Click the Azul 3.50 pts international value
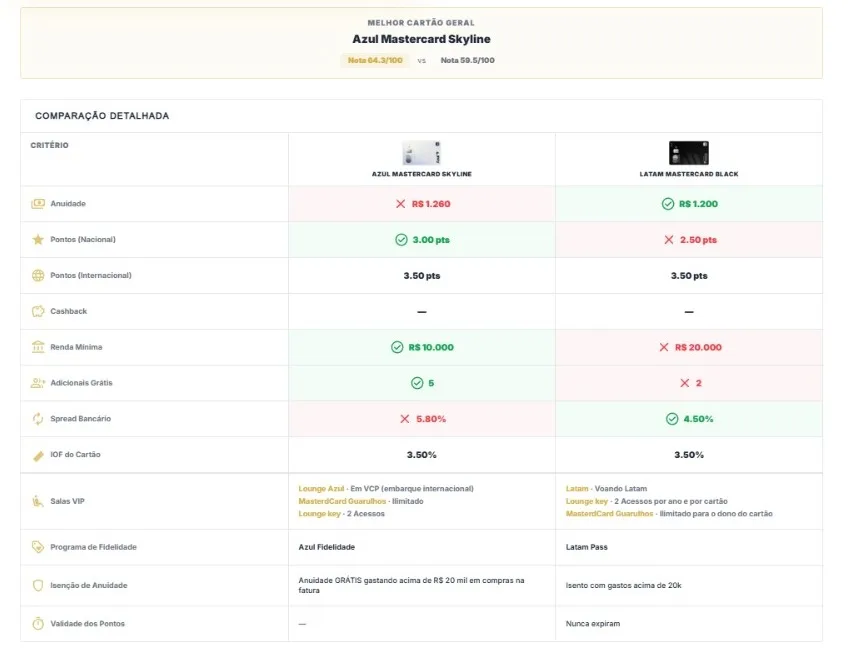848x656 pixels. click(422, 276)
